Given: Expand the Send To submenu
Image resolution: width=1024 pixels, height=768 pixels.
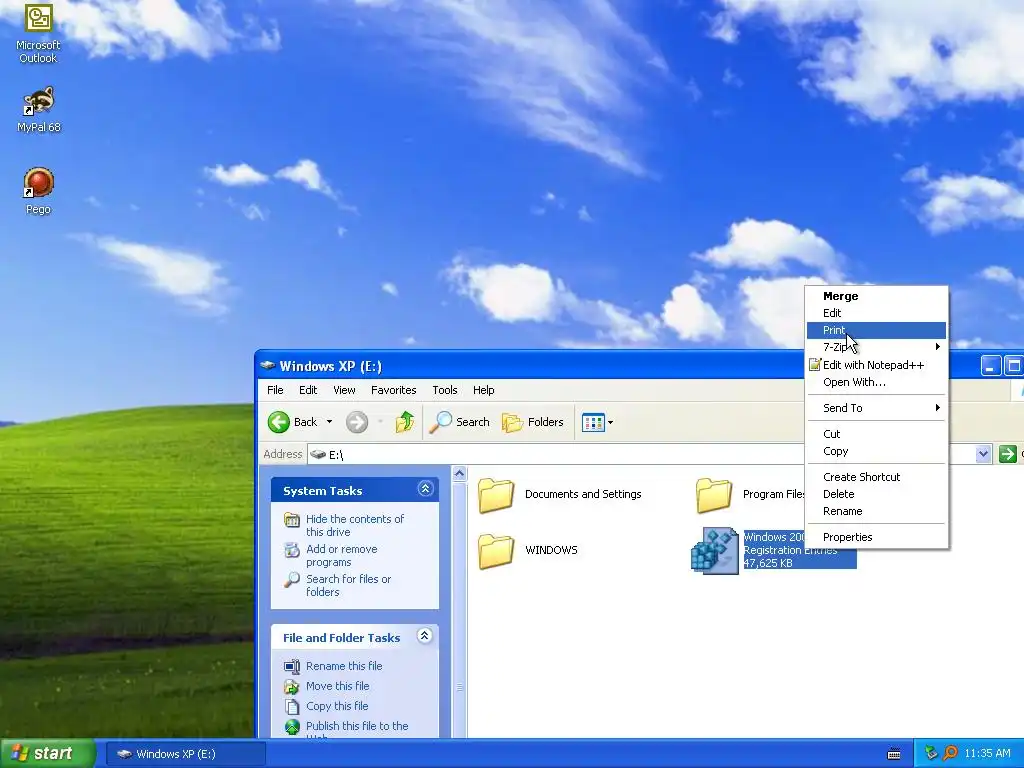Looking at the screenshot, I should [876, 408].
